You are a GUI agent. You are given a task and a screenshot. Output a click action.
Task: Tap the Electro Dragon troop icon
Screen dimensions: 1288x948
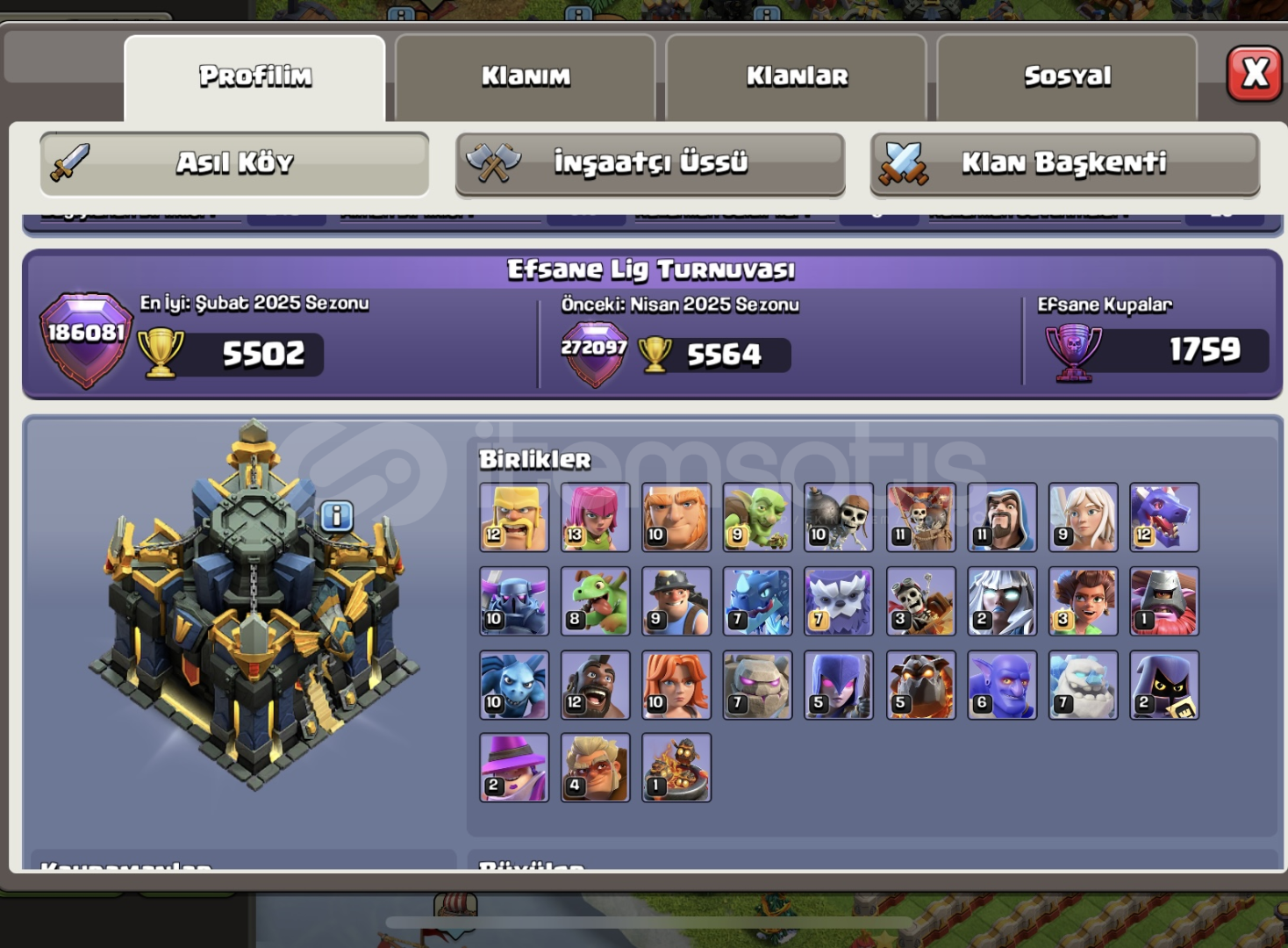[x=758, y=601]
